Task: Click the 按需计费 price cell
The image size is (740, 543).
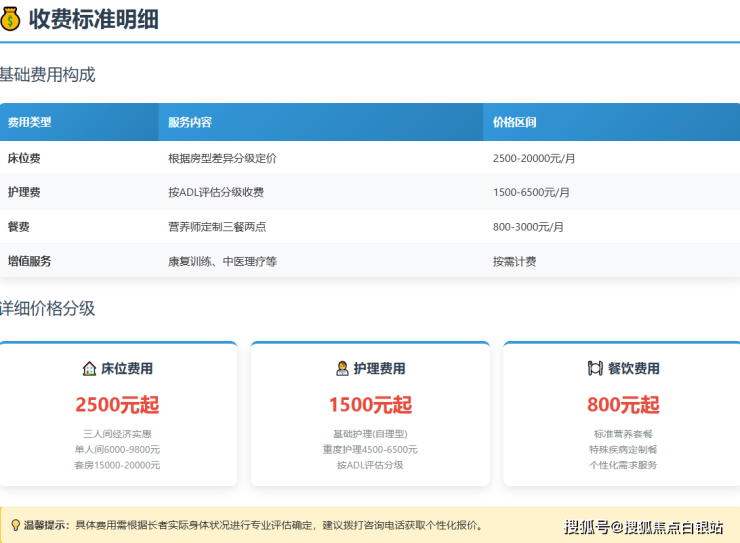Action: coord(514,261)
